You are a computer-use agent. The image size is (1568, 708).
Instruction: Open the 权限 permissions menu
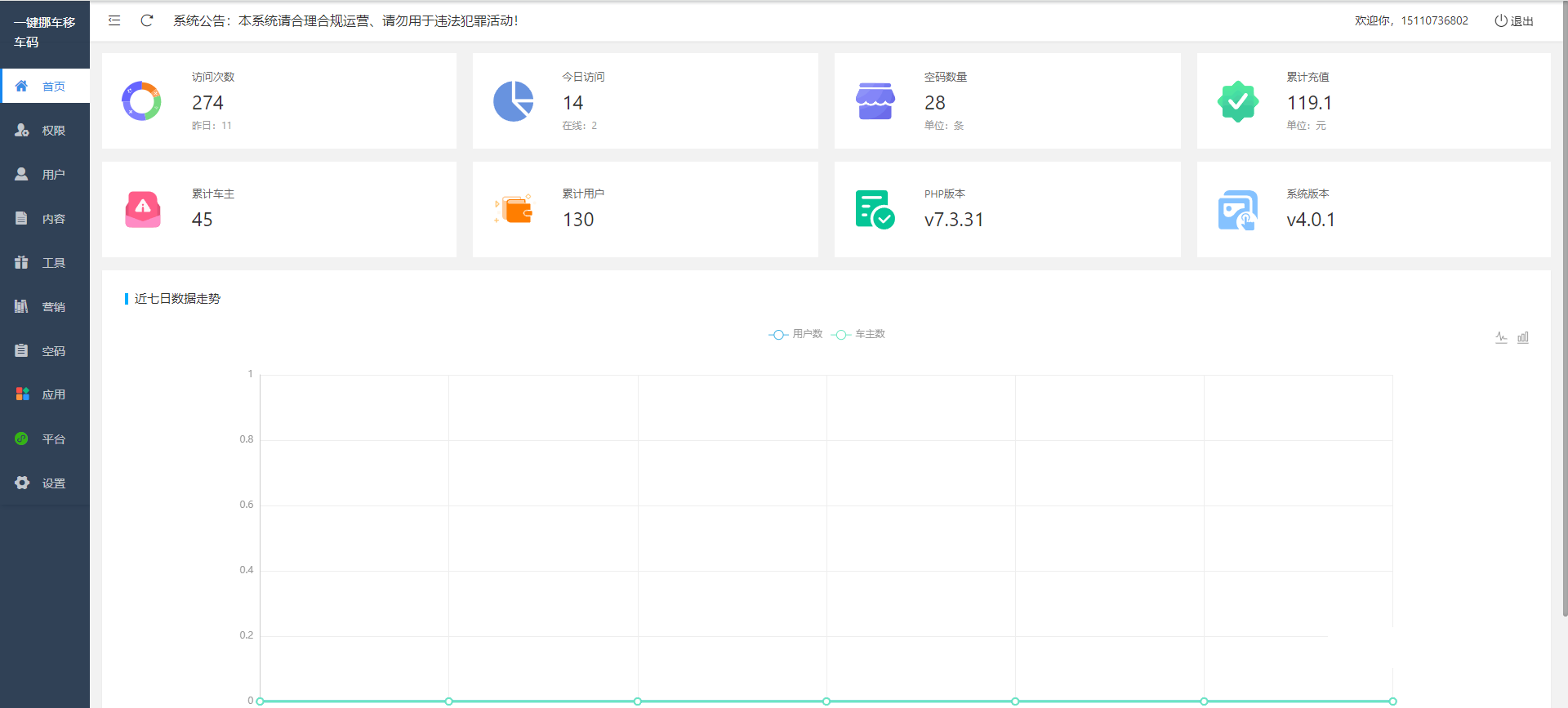(x=45, y=130)
